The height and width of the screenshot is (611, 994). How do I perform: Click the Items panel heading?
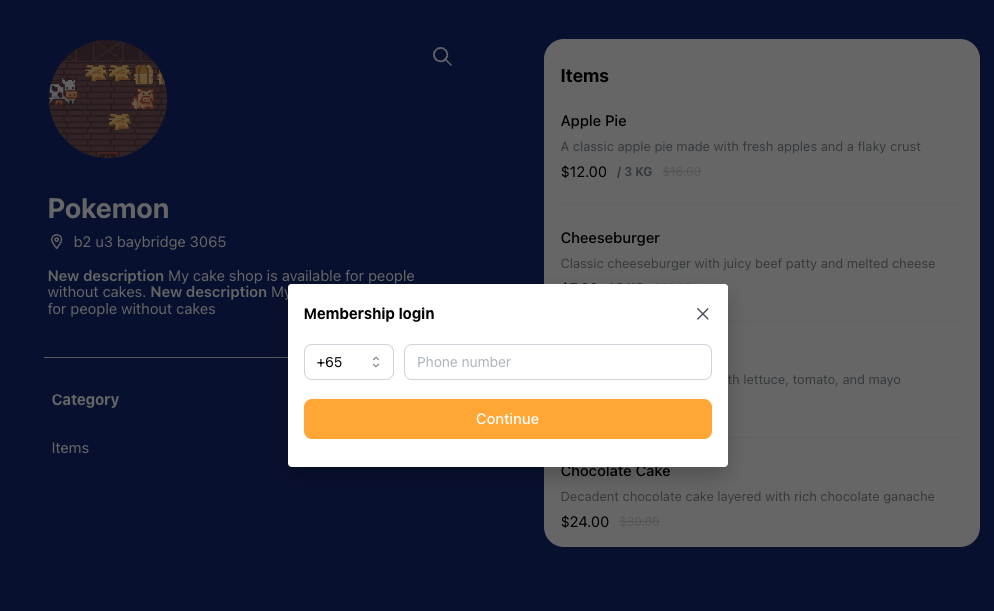[x=584, y=76]
